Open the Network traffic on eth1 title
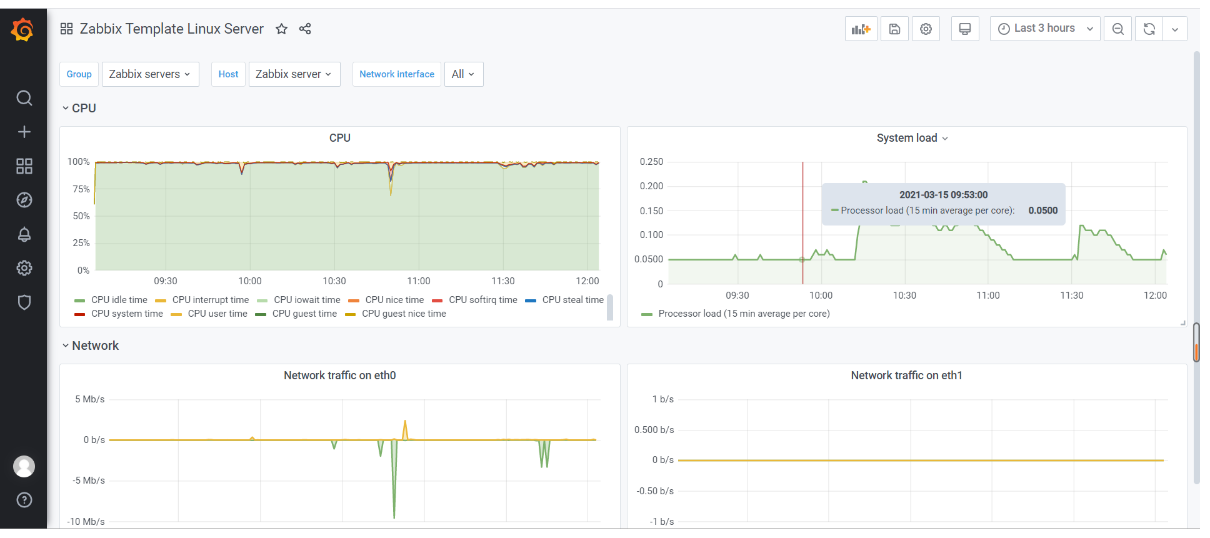Image resolution: width=1210 pixels, height=538 pixels. (906, 376)
